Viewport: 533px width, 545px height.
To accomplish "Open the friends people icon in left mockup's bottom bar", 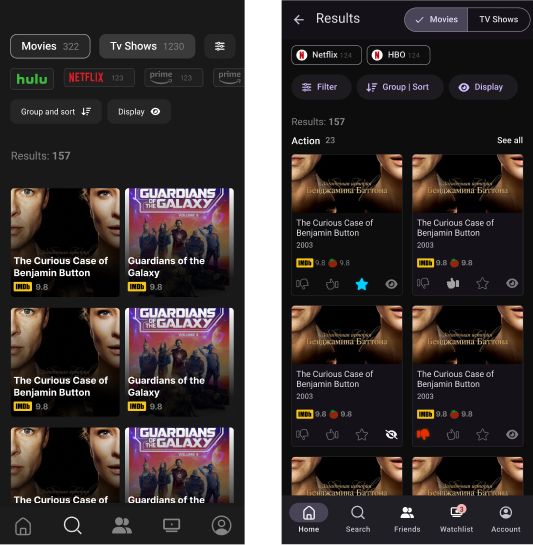I will click(x=122, y=526).
